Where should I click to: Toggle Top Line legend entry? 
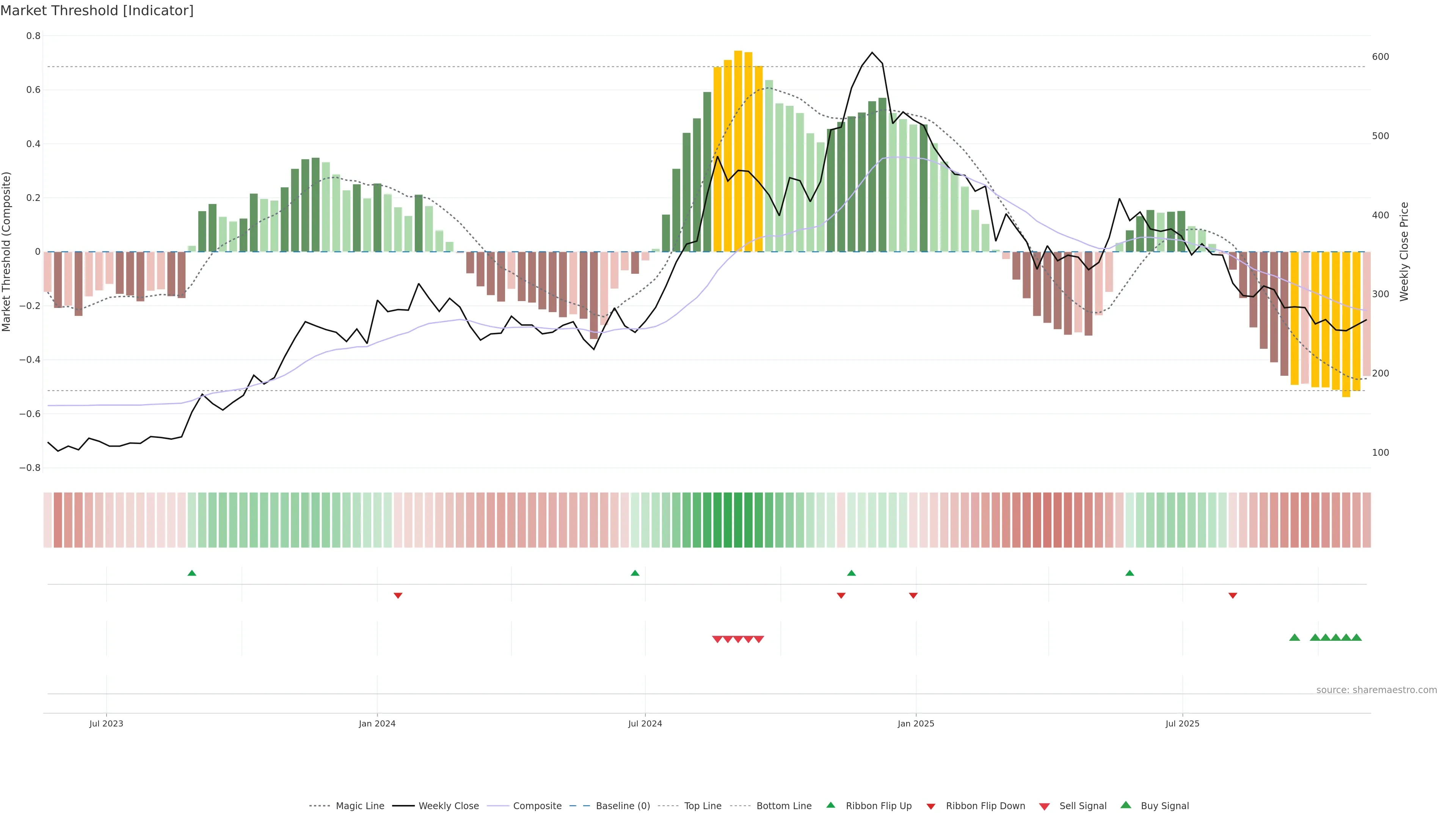click(x=703, y=805)
